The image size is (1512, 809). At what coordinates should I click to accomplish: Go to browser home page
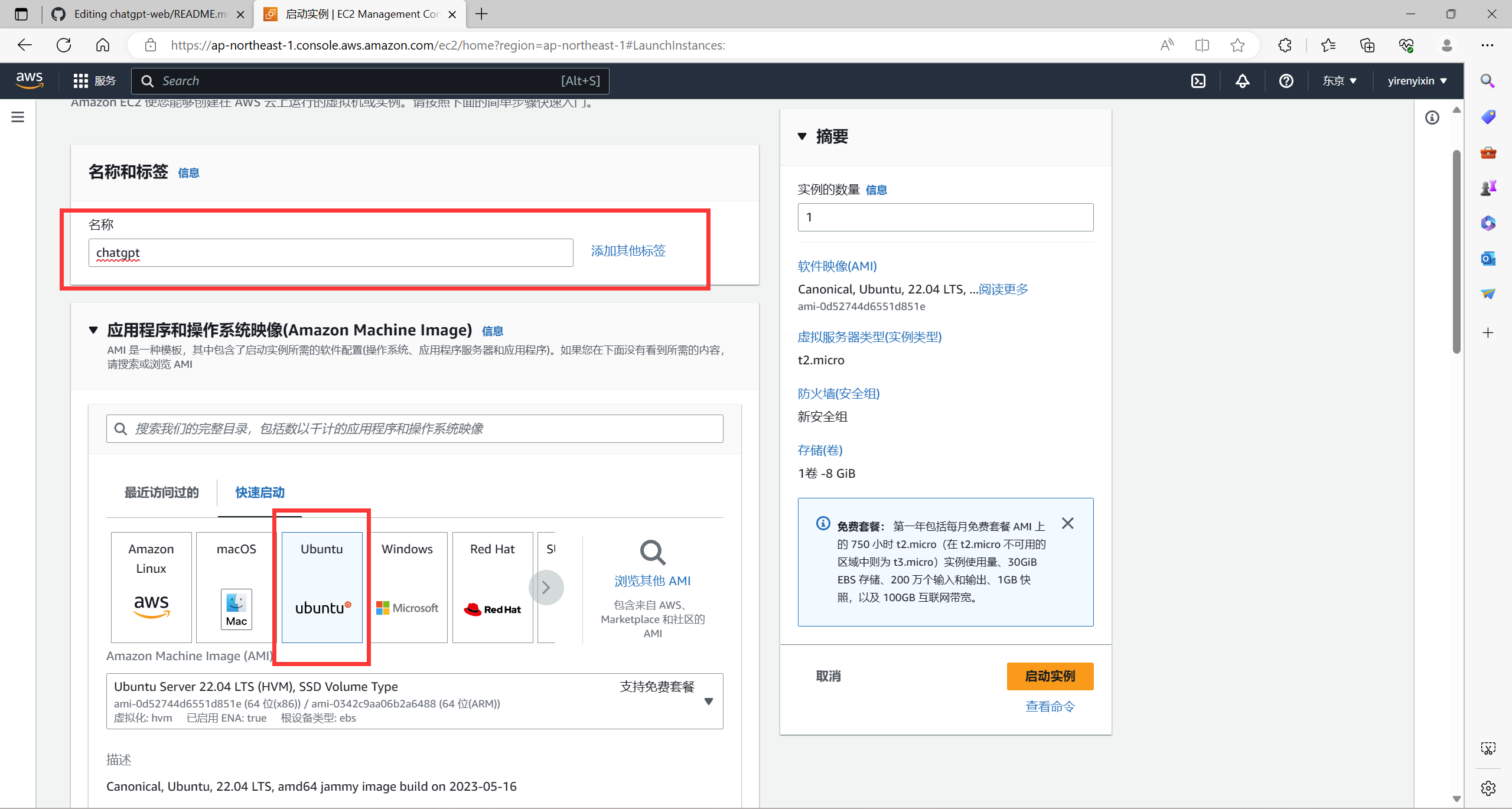coord(103,45)
